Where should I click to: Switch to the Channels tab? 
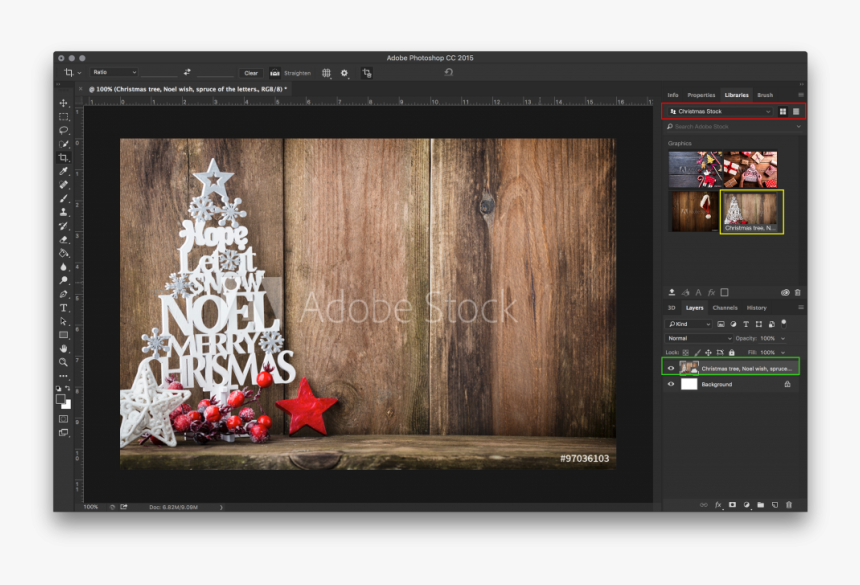pos(725,308)
